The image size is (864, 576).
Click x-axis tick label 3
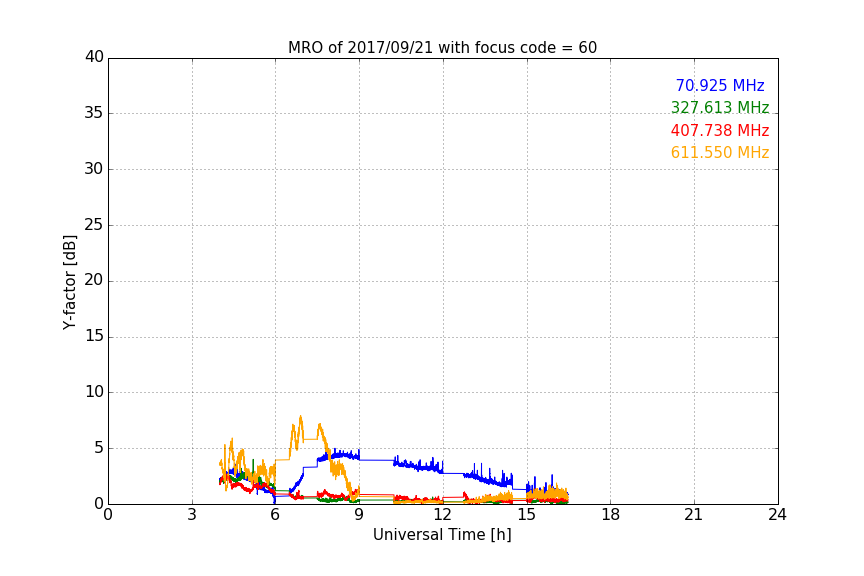tap(192, 515)
